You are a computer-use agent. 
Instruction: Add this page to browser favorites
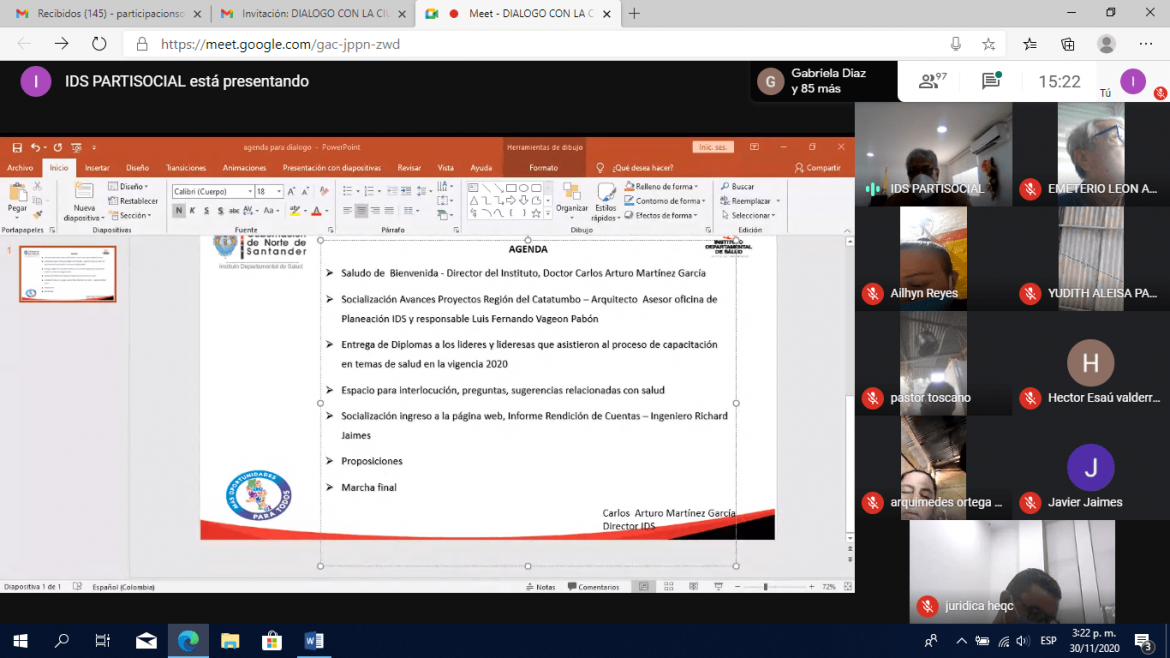coord(988,44)
